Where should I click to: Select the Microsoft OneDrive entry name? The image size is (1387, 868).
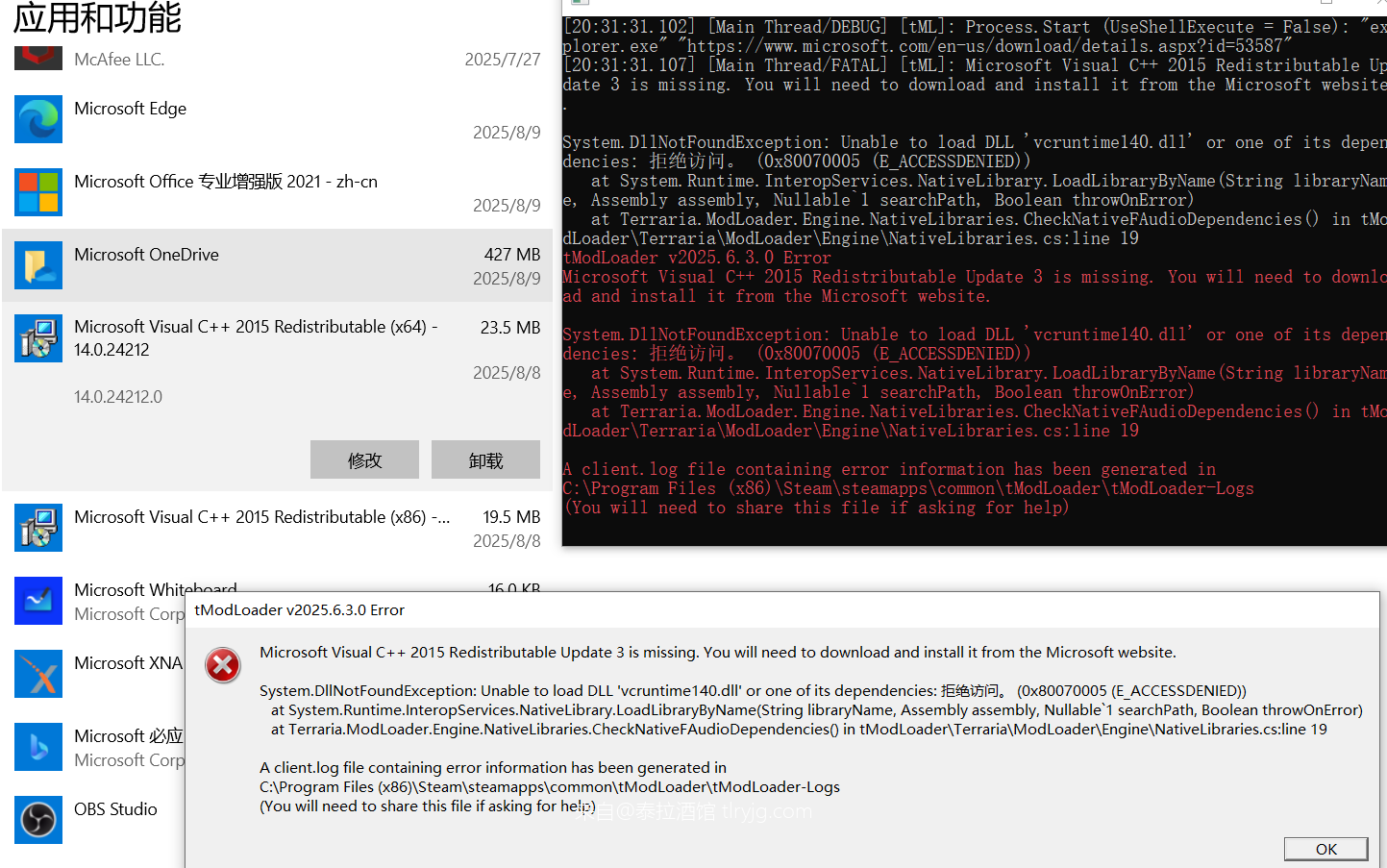pos(146,255)
